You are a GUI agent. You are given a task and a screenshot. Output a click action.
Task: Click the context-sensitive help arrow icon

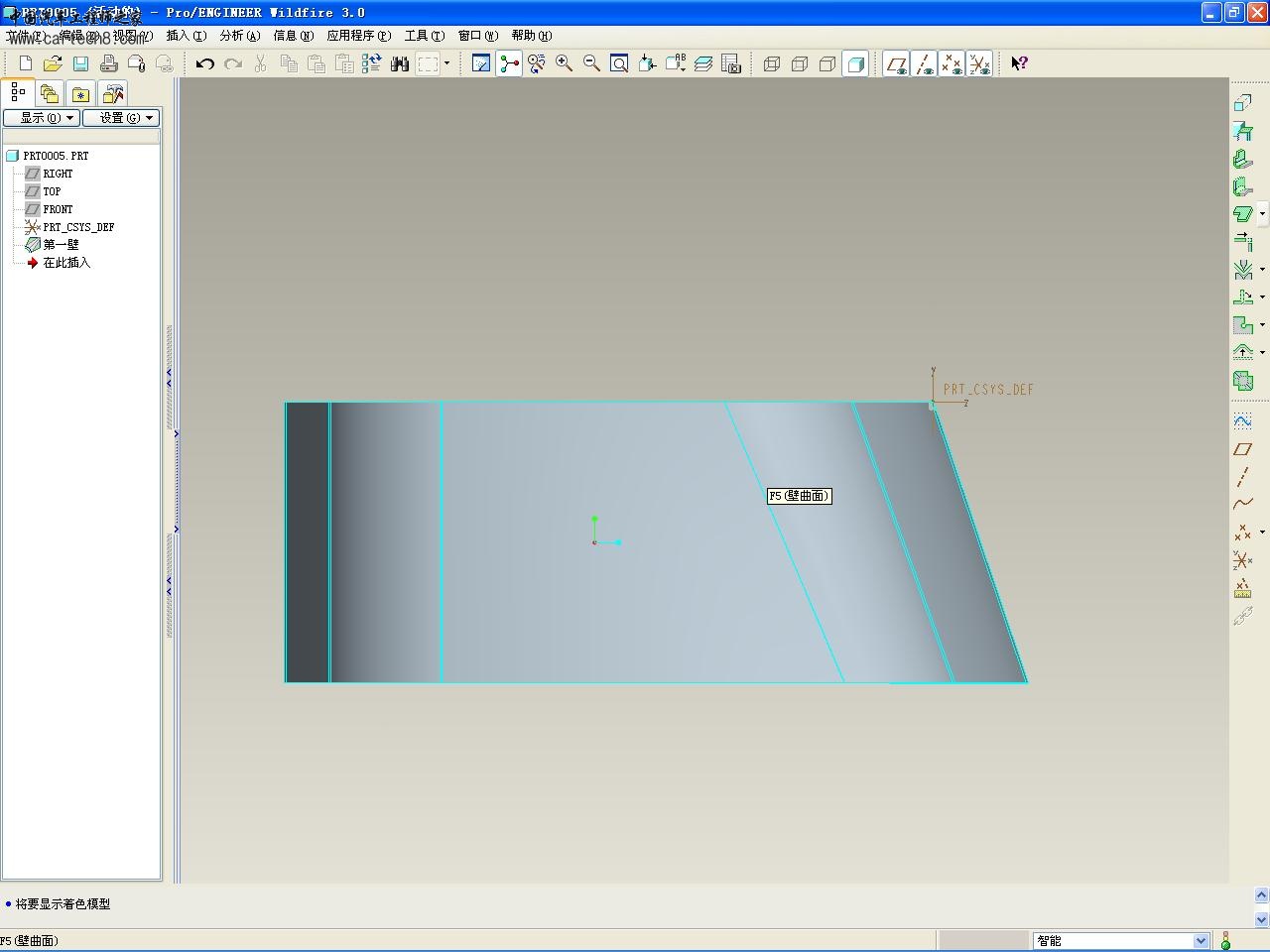point(1019,63)
